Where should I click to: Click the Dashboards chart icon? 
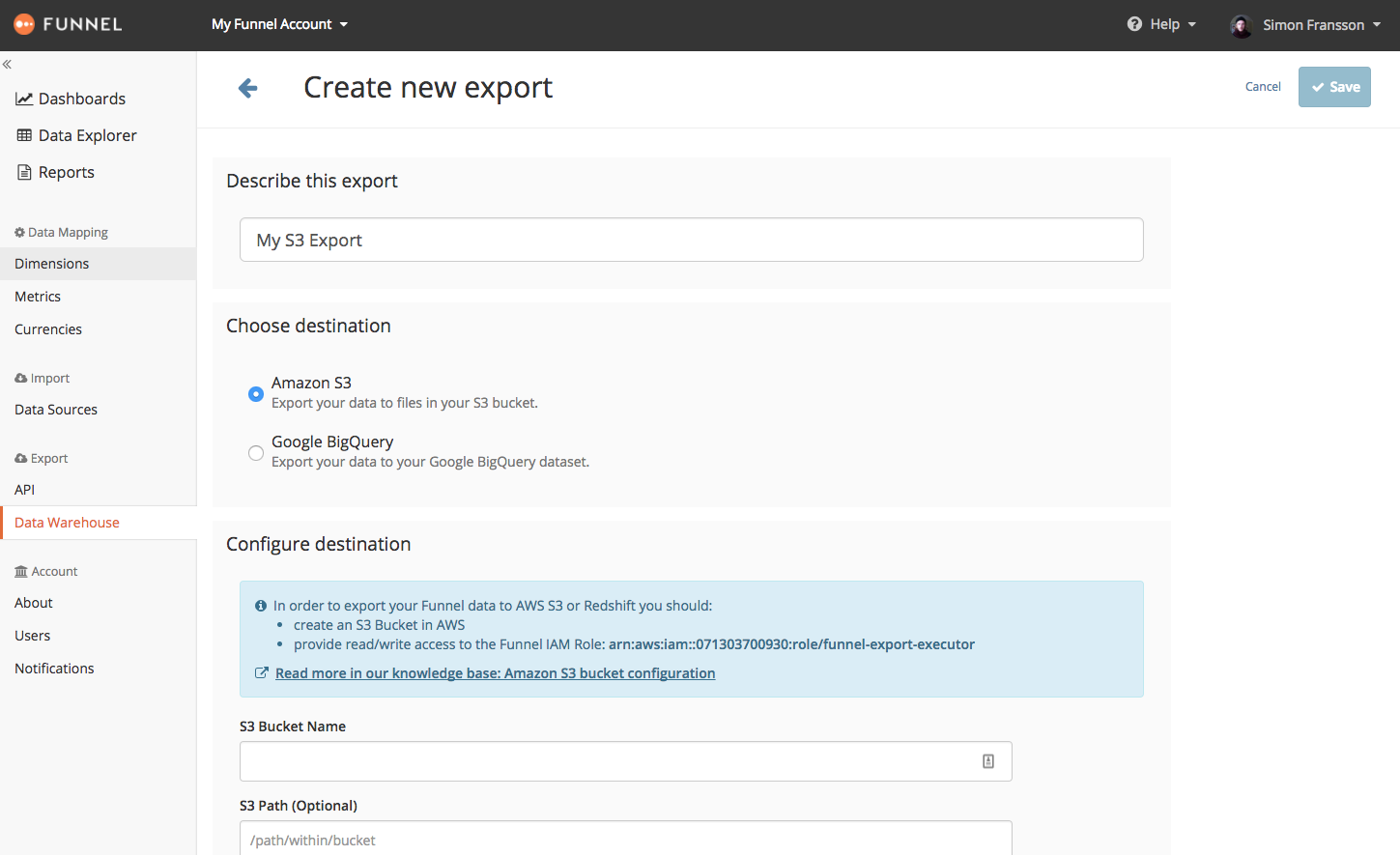(x=24, y=99)
